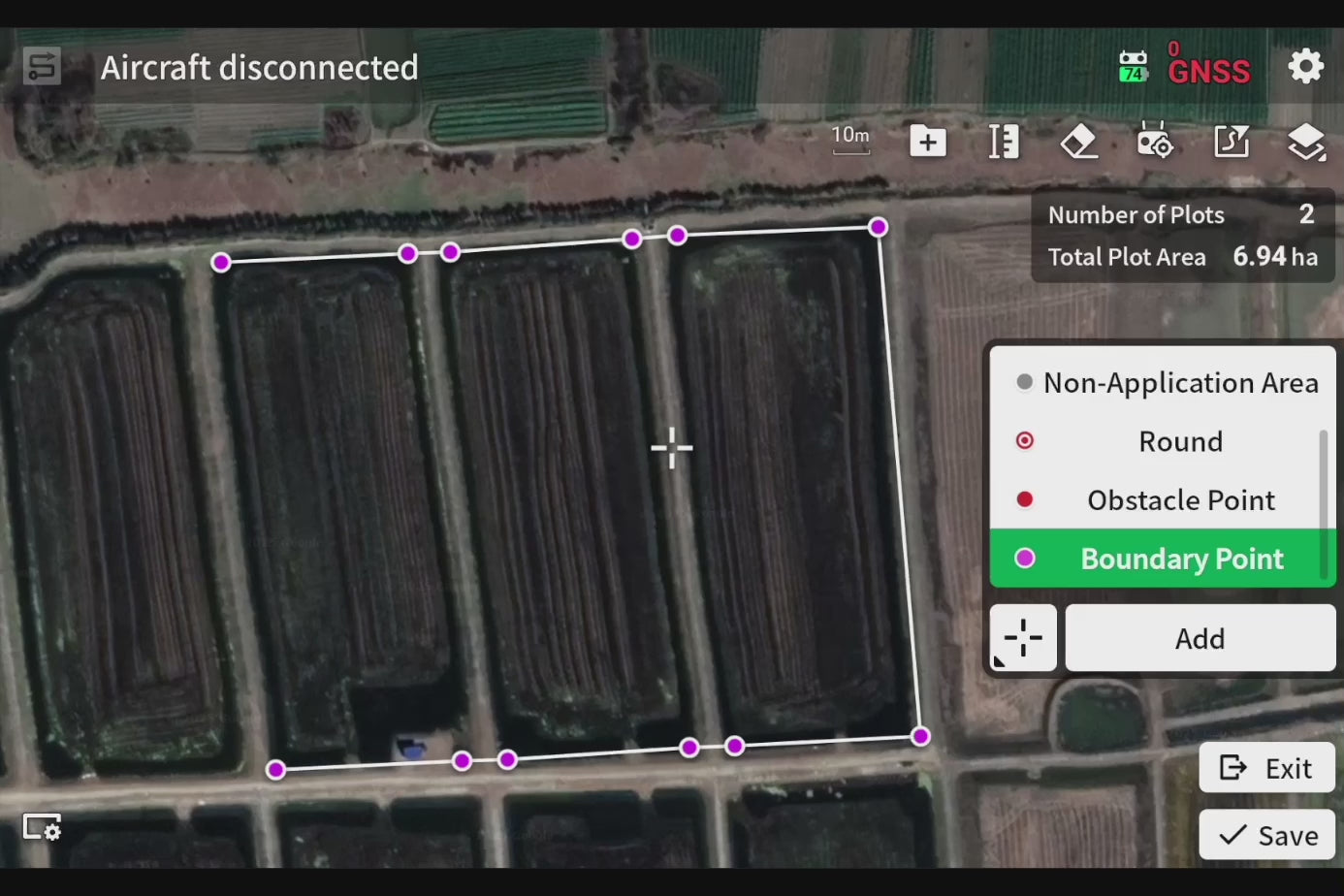
Task: Select the ruler measurement tool
Action: [1003, 143]
